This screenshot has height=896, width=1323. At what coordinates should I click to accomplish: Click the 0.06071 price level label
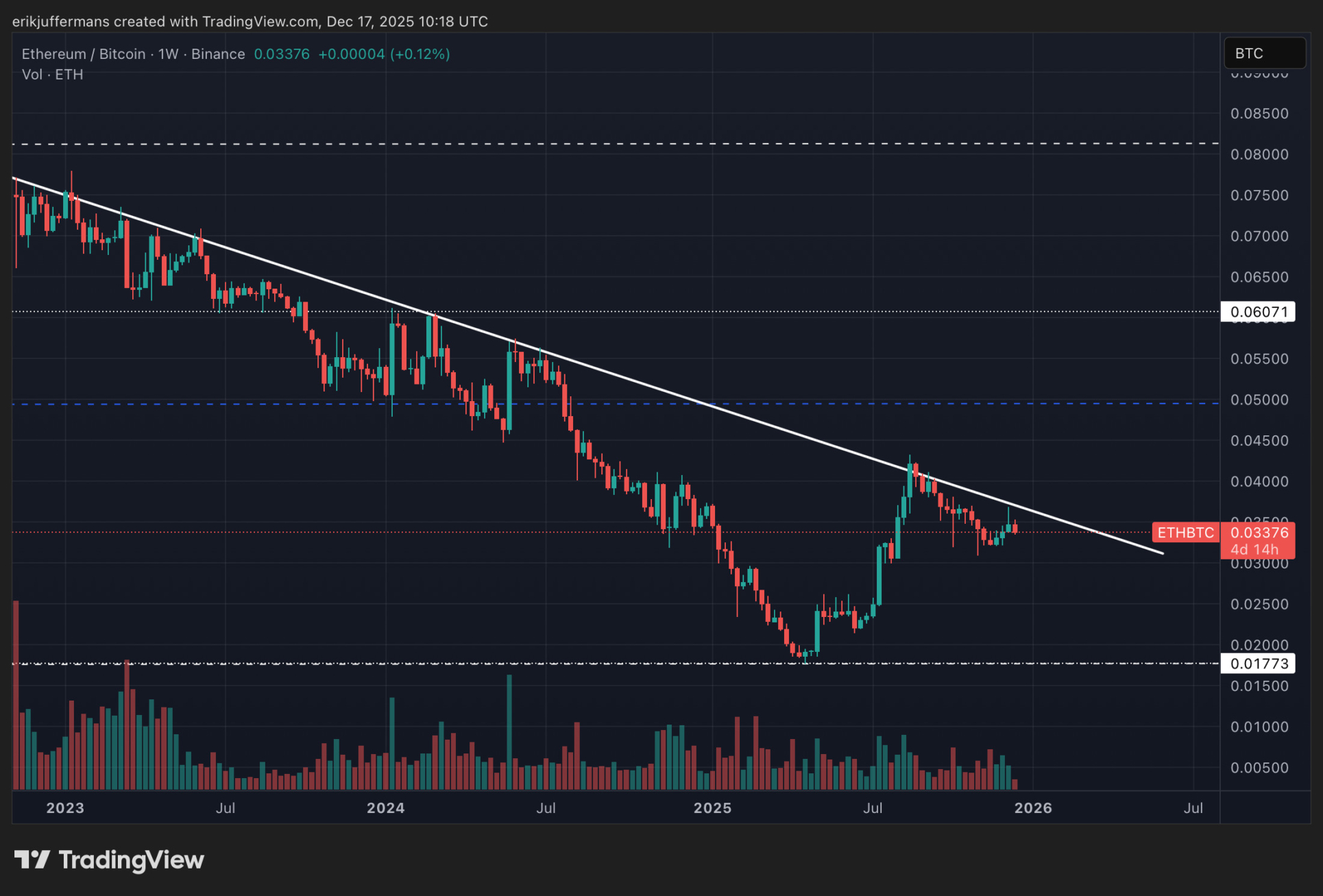(x=1258, y=312)
